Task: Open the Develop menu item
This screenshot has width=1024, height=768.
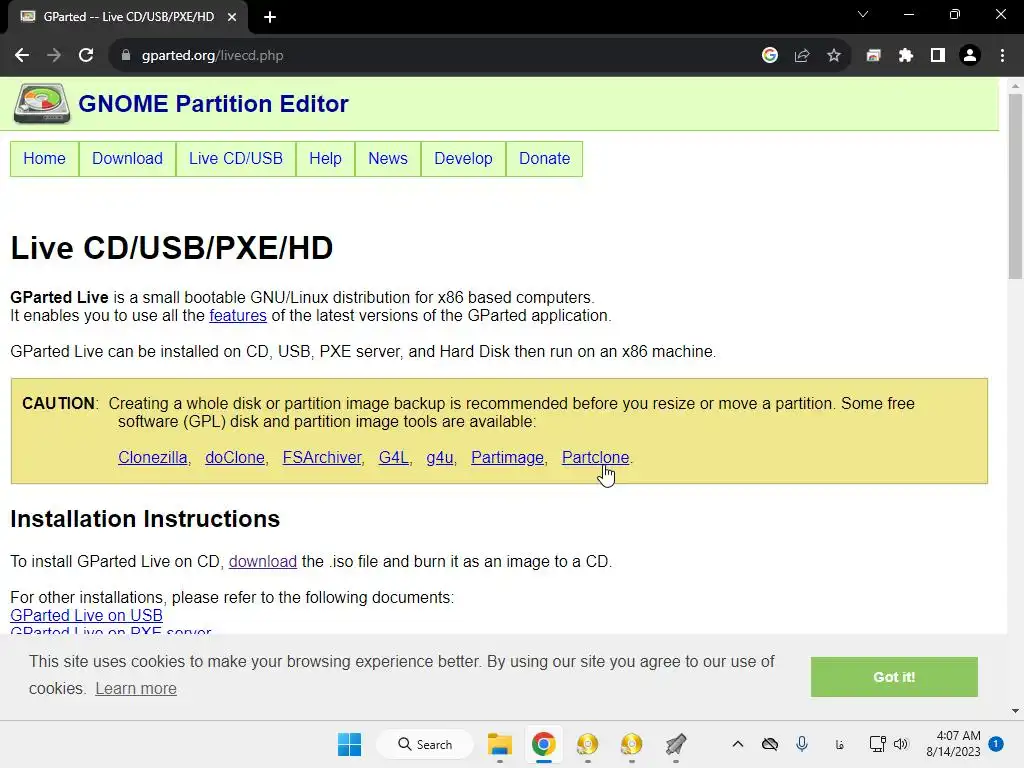Action: (463, 159)
